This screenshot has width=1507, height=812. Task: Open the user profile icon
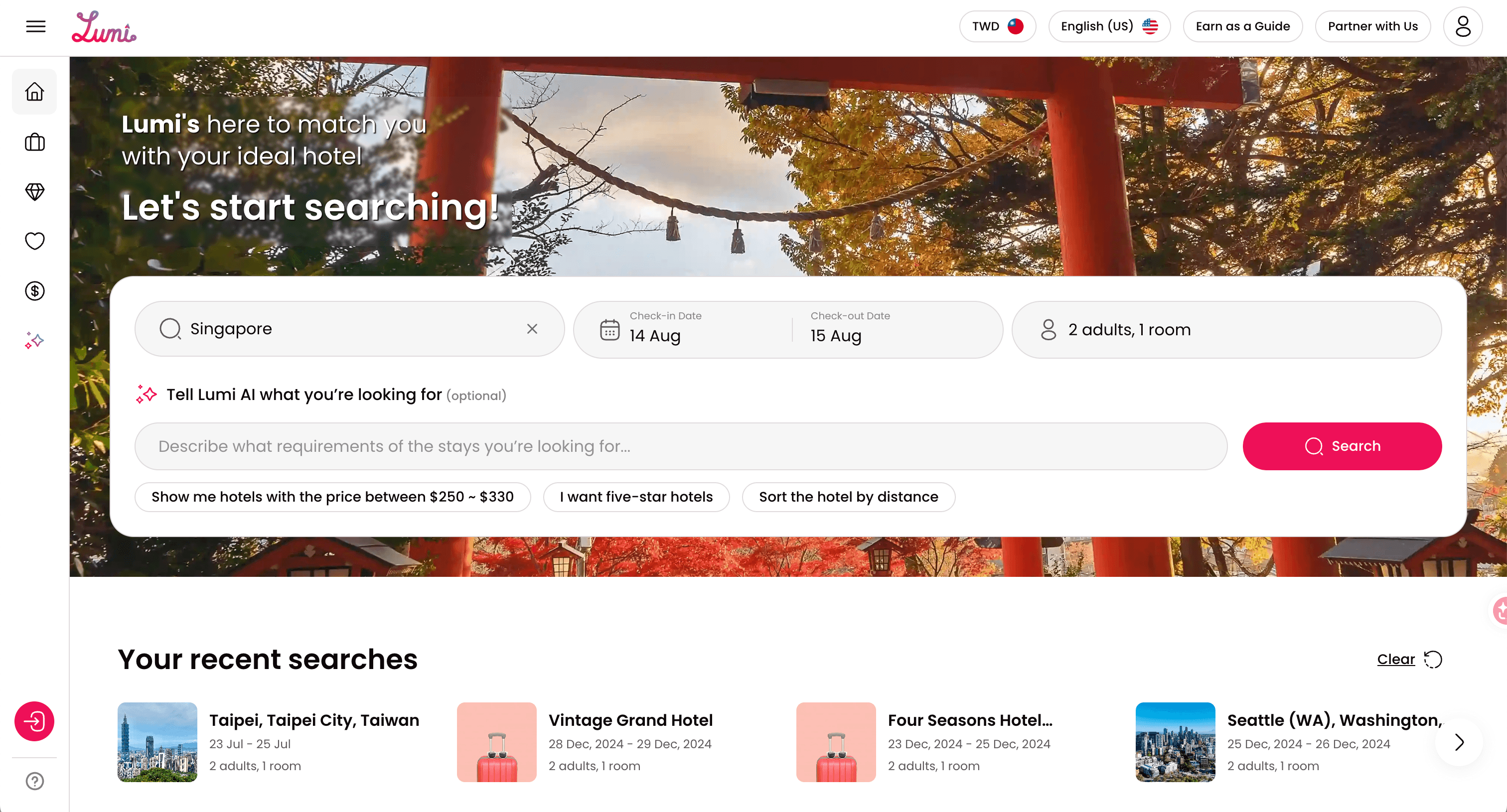coord(1463,26)
